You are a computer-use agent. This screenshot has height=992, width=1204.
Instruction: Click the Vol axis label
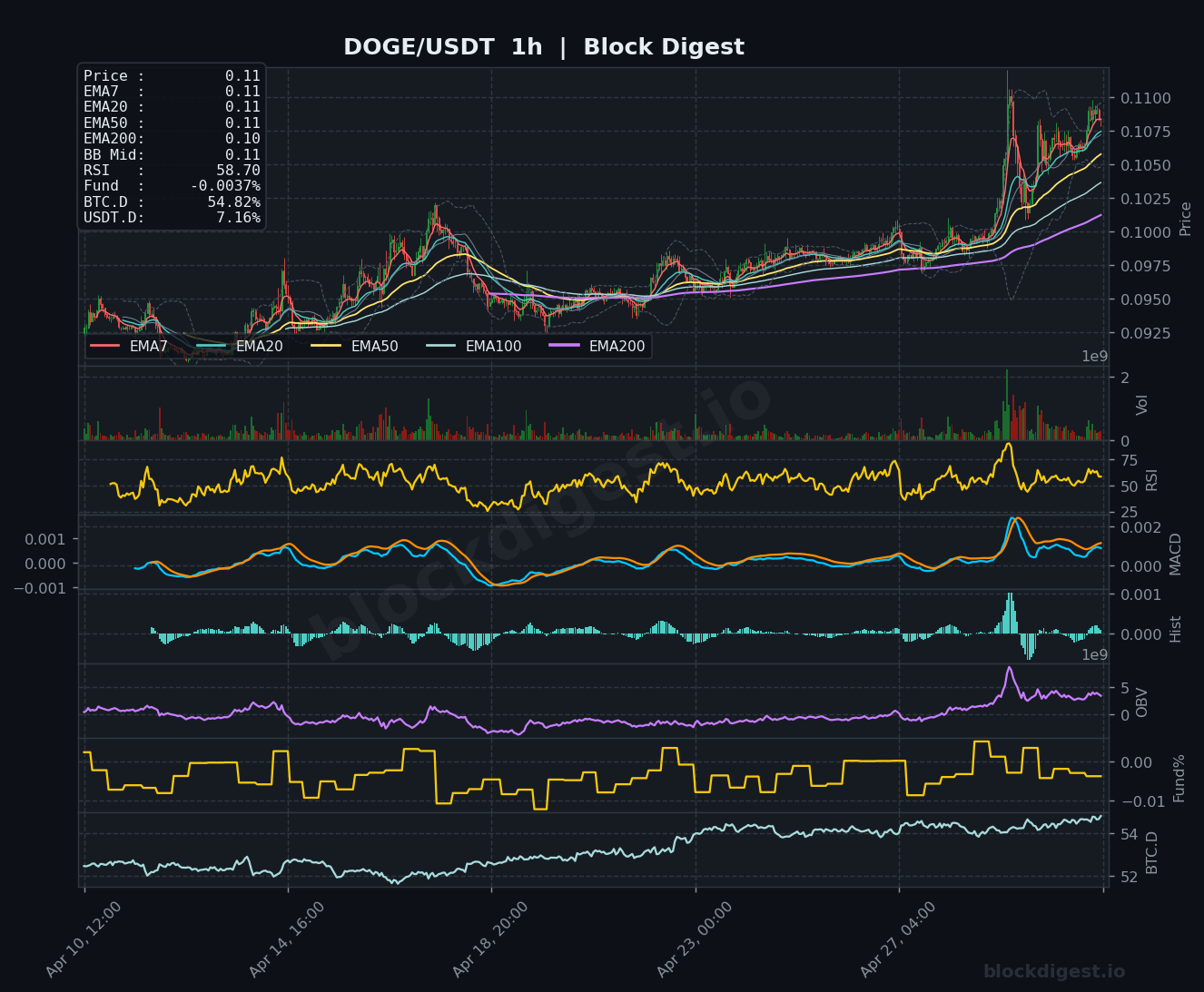click(x=1142, y=405)
